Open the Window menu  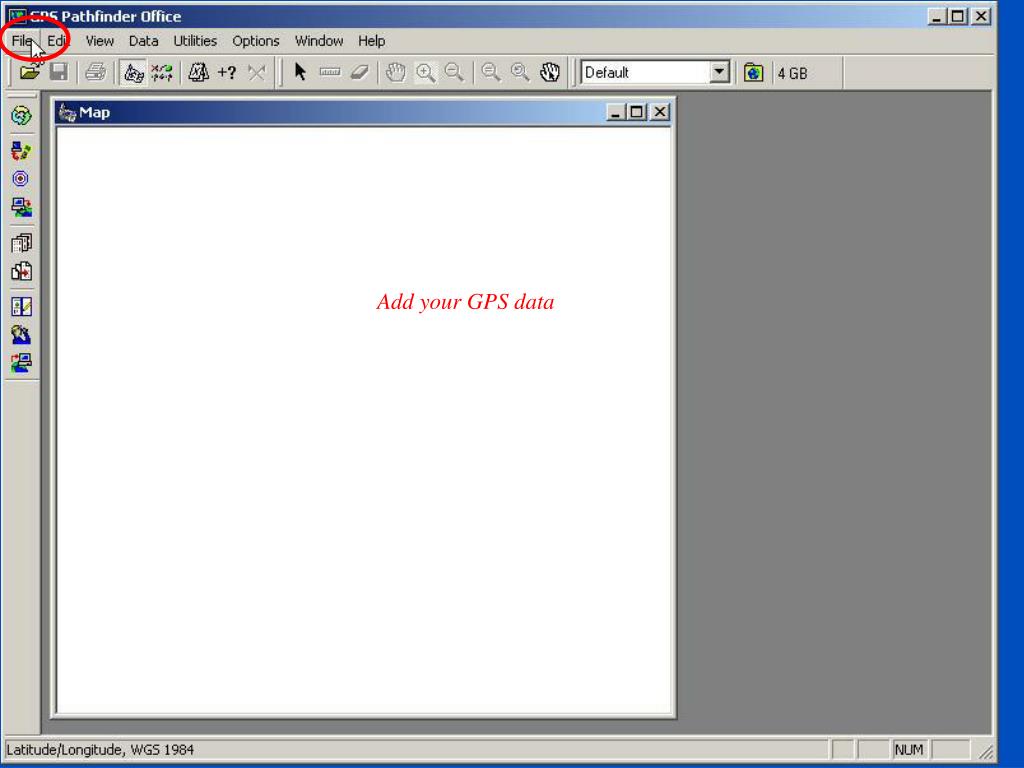point(319,41)
